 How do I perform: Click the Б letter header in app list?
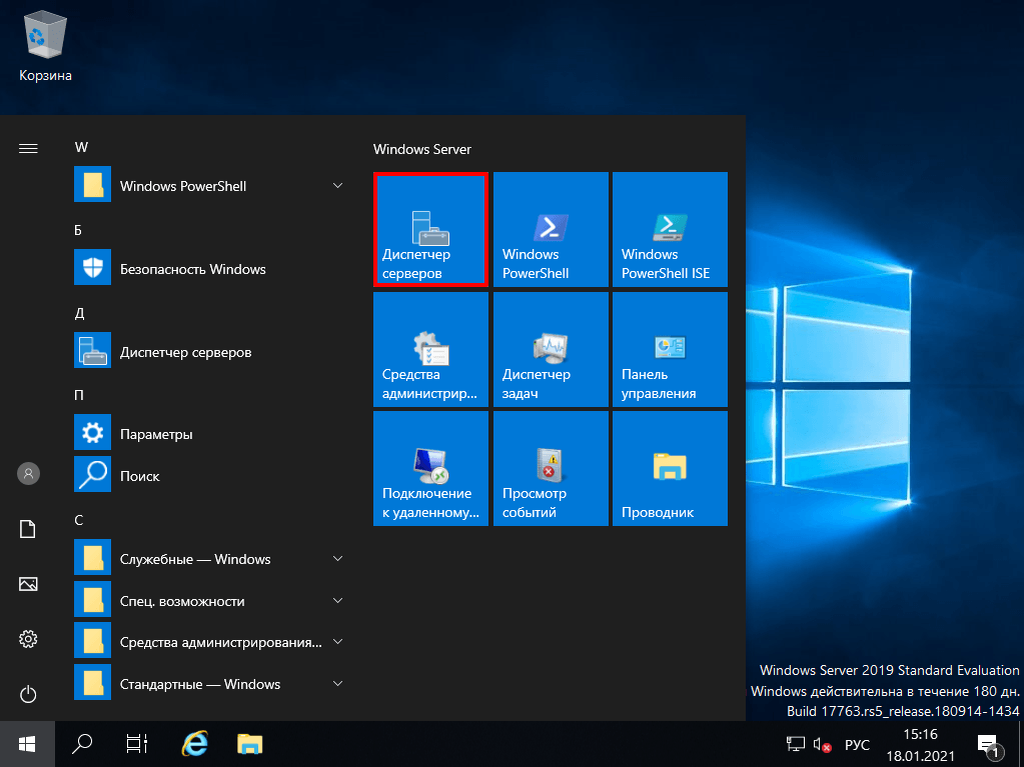[x=78, y=230]
